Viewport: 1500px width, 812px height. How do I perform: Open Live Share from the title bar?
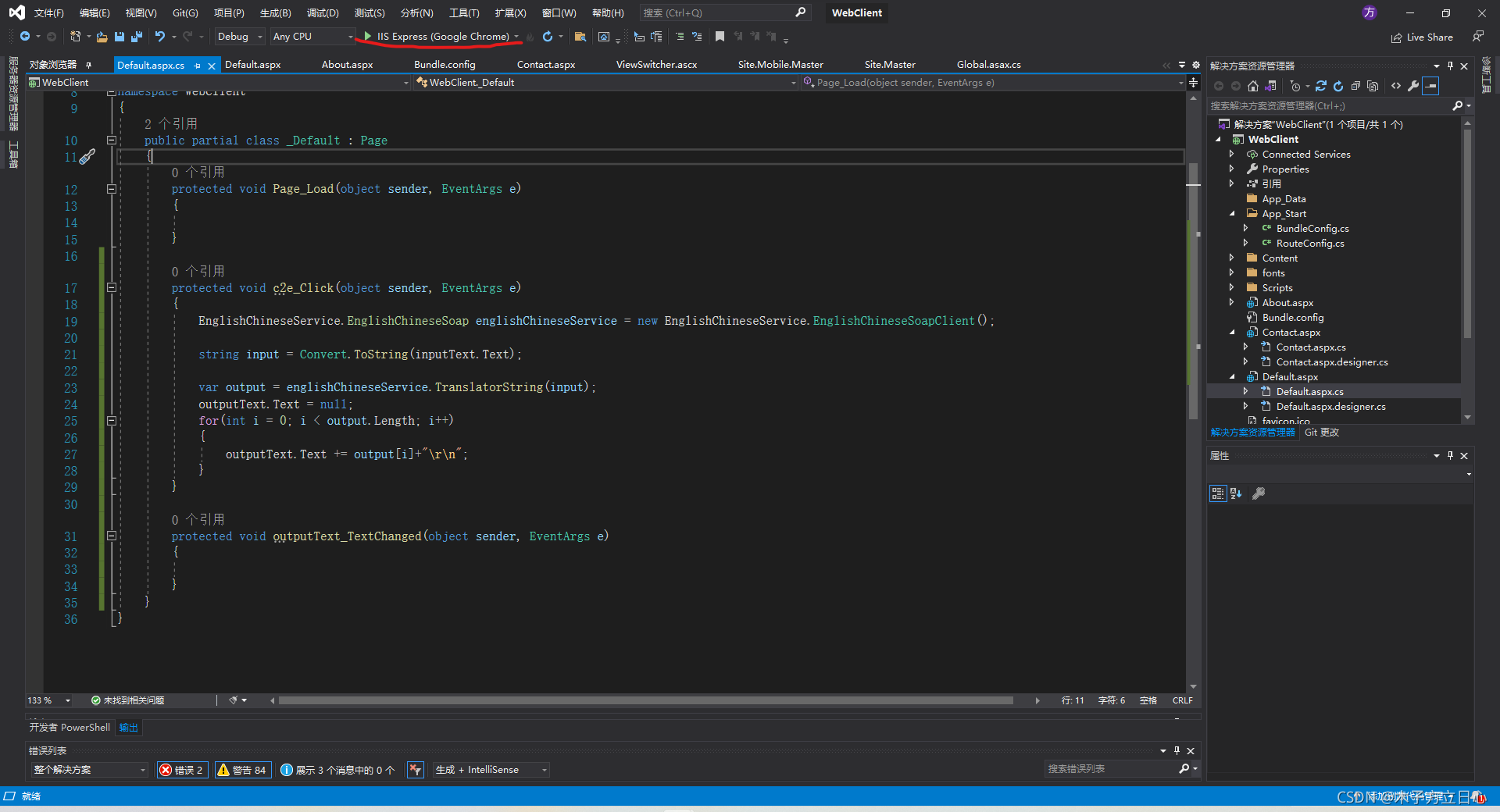1422,37
